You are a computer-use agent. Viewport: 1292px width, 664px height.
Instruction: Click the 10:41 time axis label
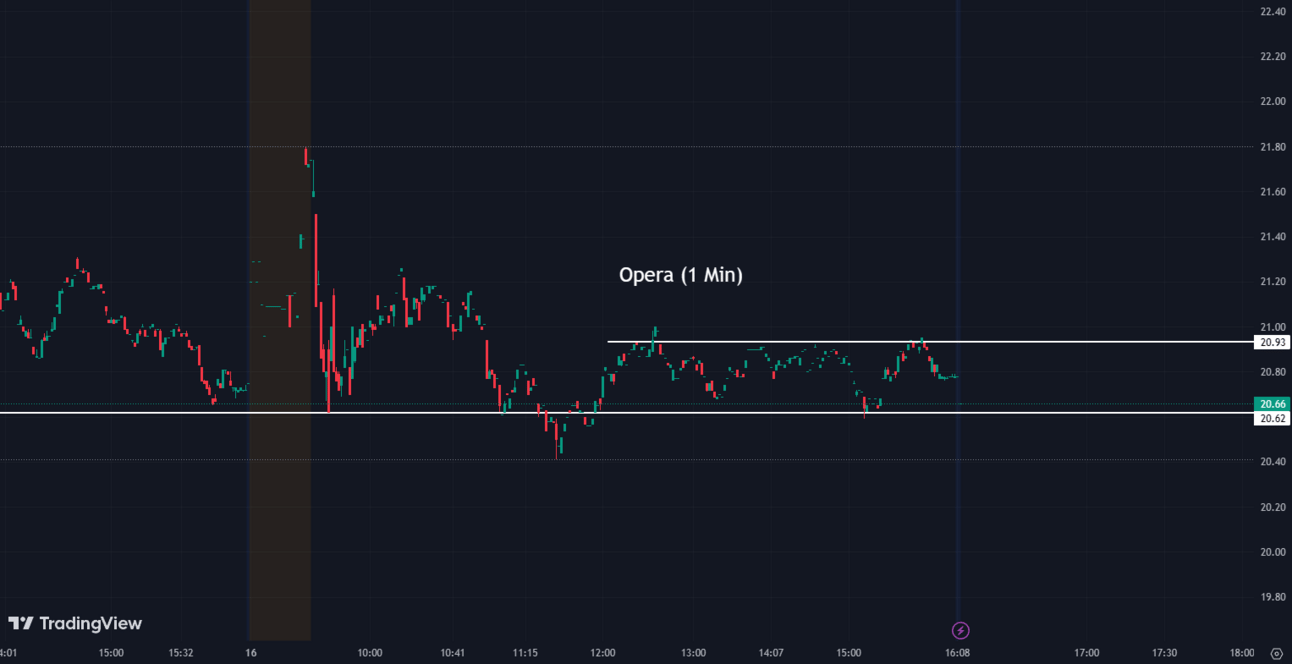point(453,653)
